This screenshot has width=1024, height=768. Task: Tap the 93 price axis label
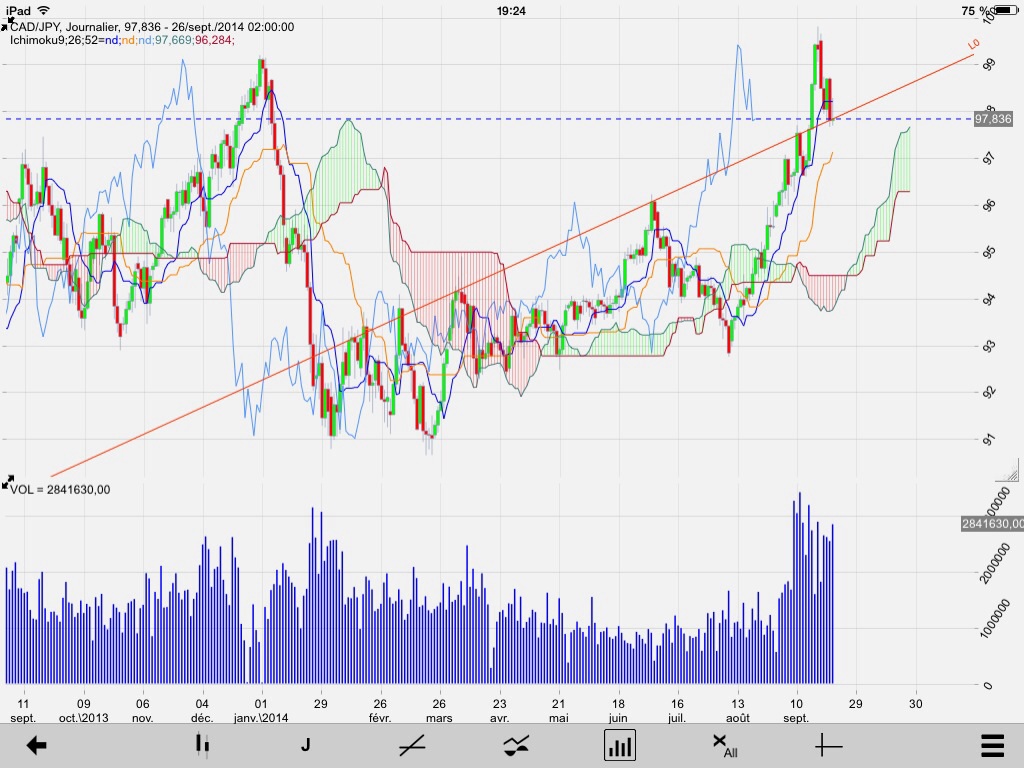[x=990, y=346]
